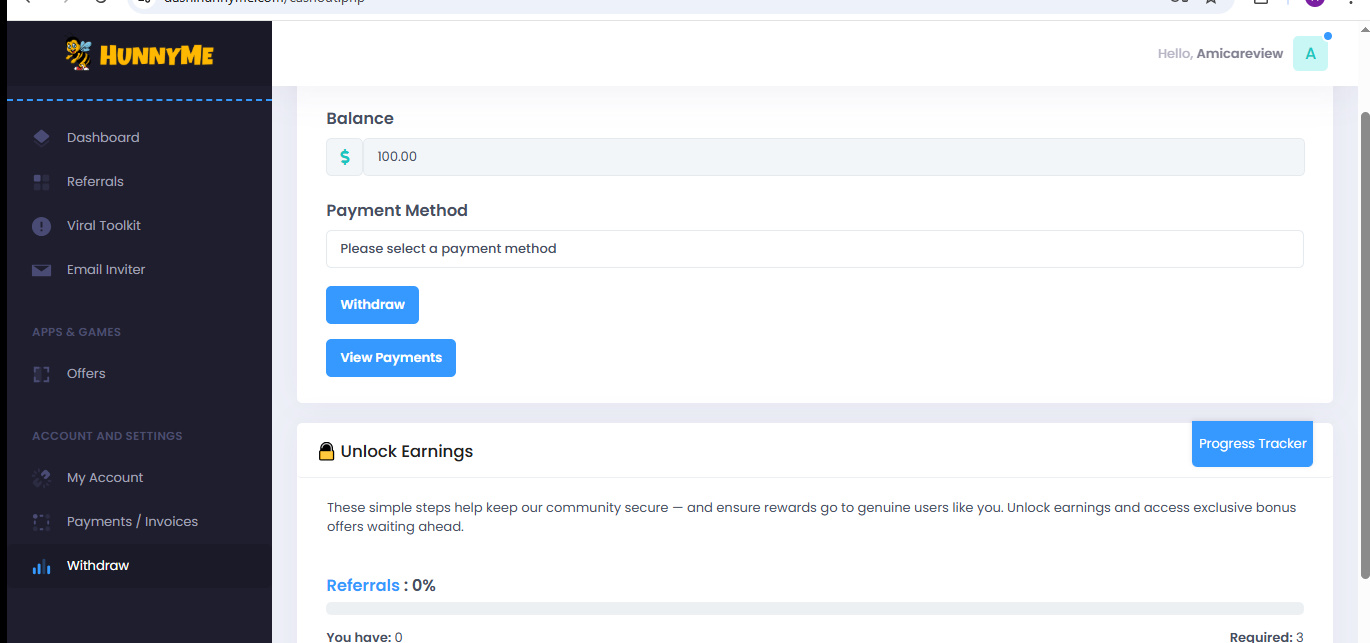
Task: Click the lock icon beside Unlock Earnings
Action: pos(326,451)
